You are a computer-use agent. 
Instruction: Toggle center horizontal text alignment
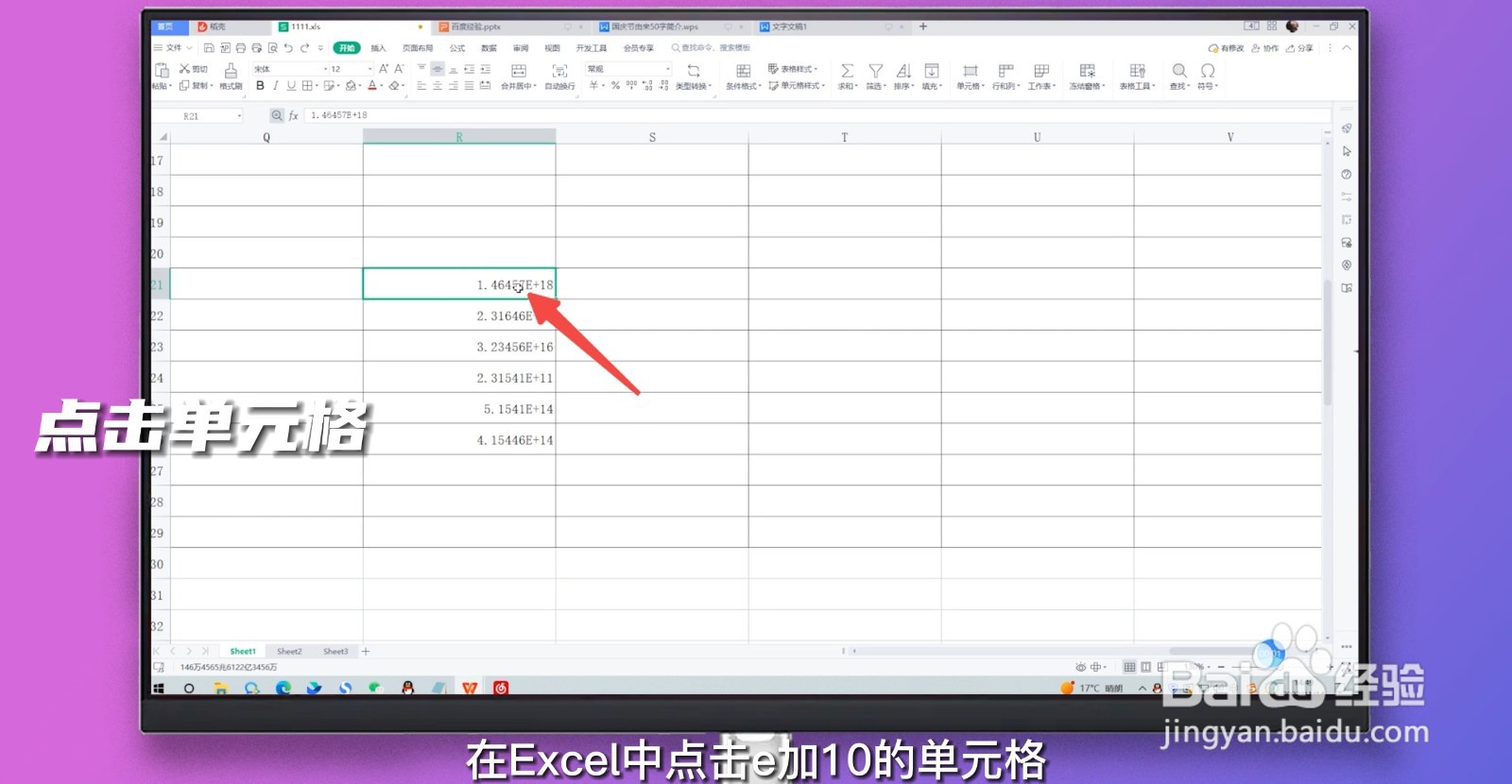tap(437, 85)
